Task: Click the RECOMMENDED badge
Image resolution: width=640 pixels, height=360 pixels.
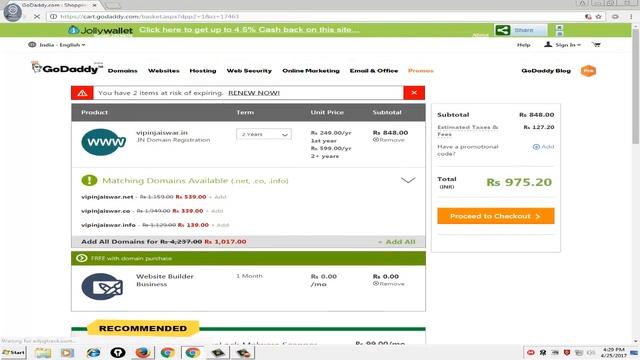Action: coord(143,328)
